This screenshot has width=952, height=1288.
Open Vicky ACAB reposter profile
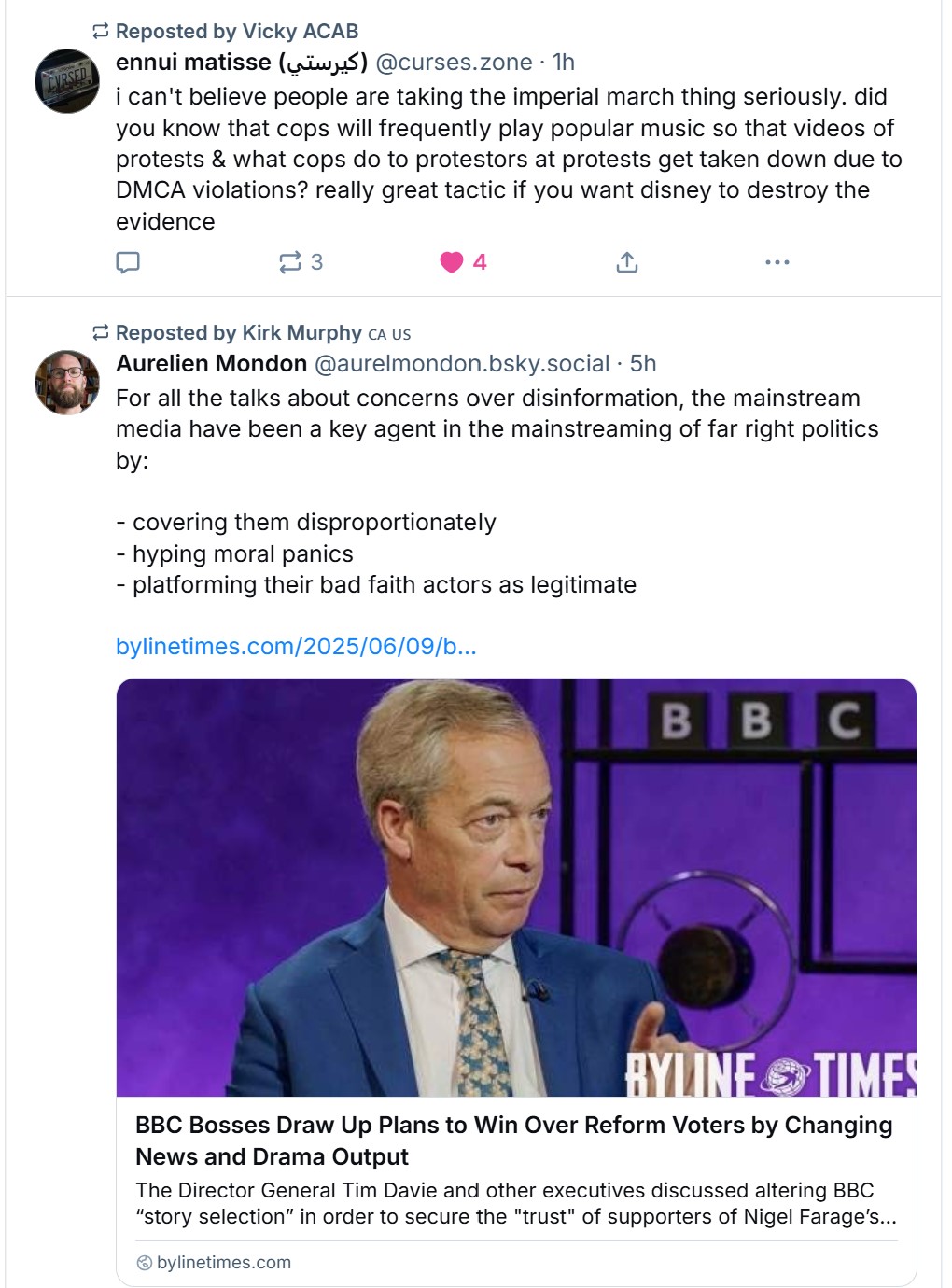[x=300, y=32]
